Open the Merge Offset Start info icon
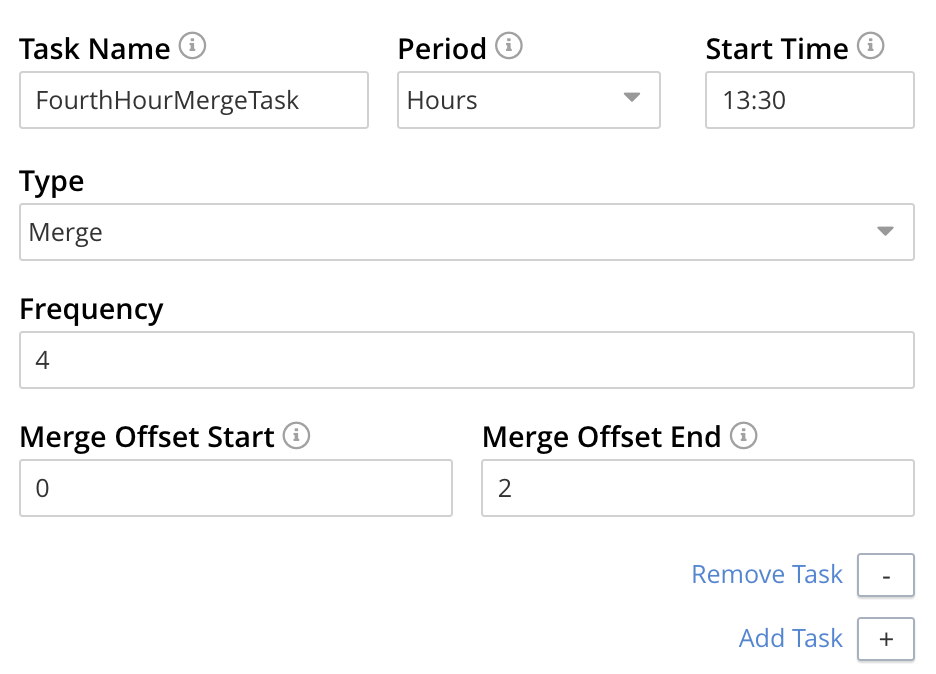Viewport: 936px width, 674px height. (x=296, y=435)
